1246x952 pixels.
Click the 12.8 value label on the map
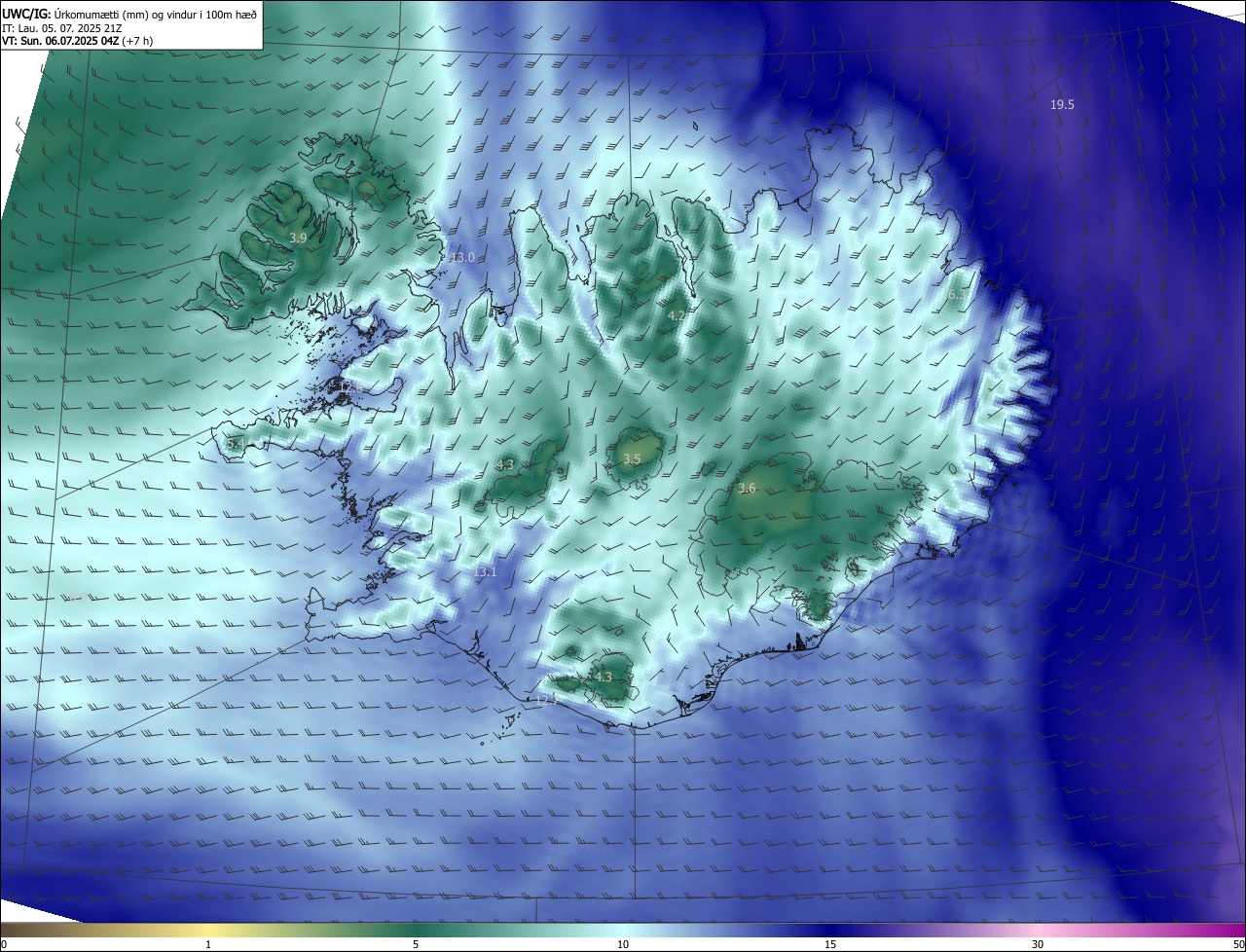point(350,387)
